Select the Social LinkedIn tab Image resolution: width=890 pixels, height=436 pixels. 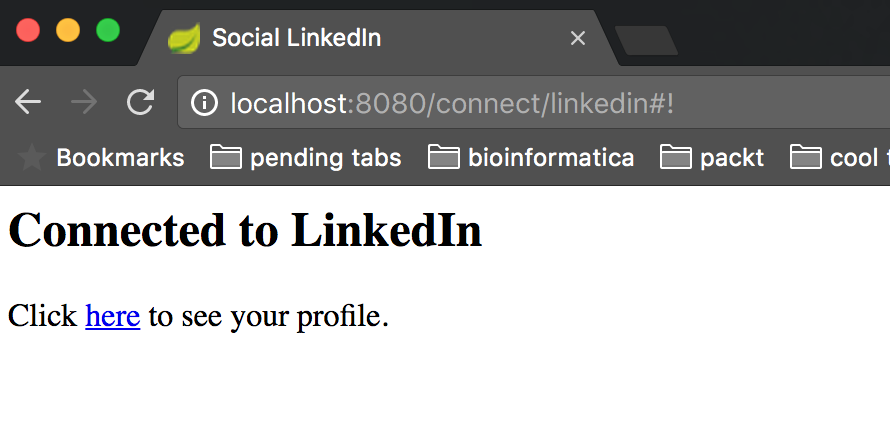(x=377, y=39)
